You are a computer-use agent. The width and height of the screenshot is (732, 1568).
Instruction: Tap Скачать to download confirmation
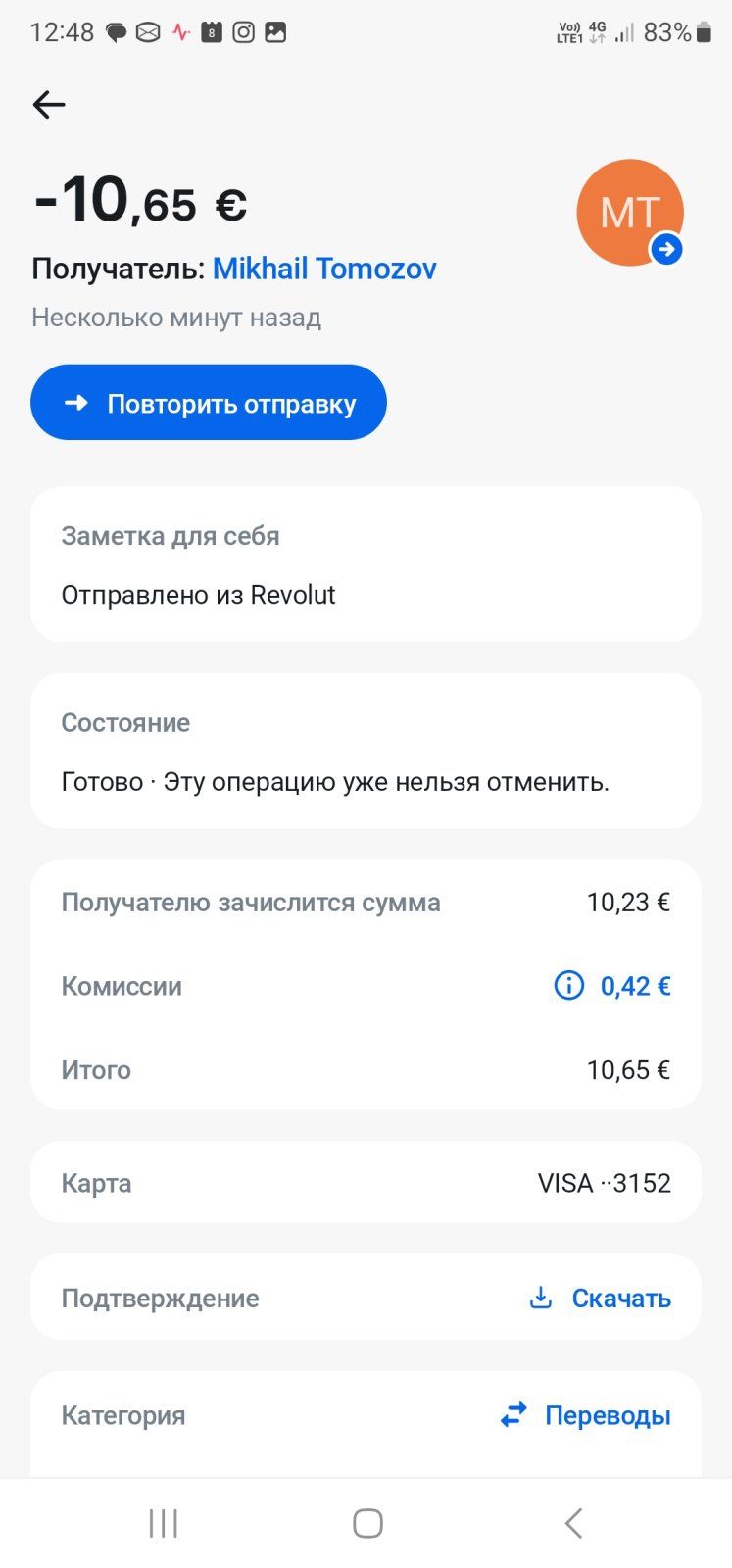click(x=621, y=1298)
